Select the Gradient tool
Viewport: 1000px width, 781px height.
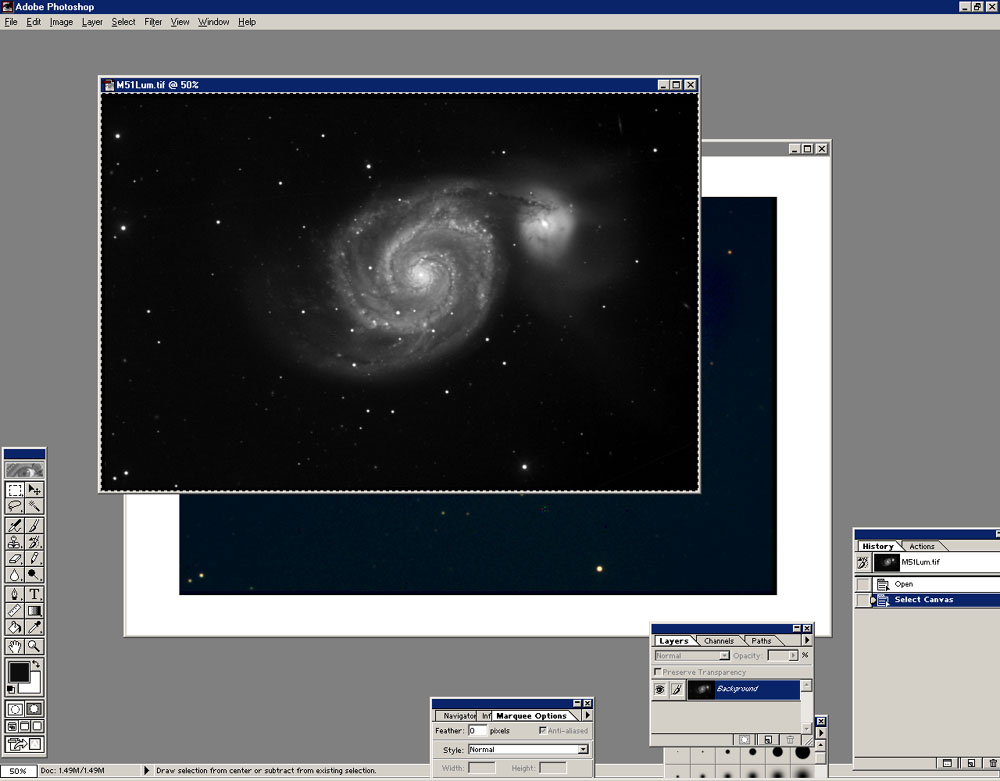[x=34, y=611]
